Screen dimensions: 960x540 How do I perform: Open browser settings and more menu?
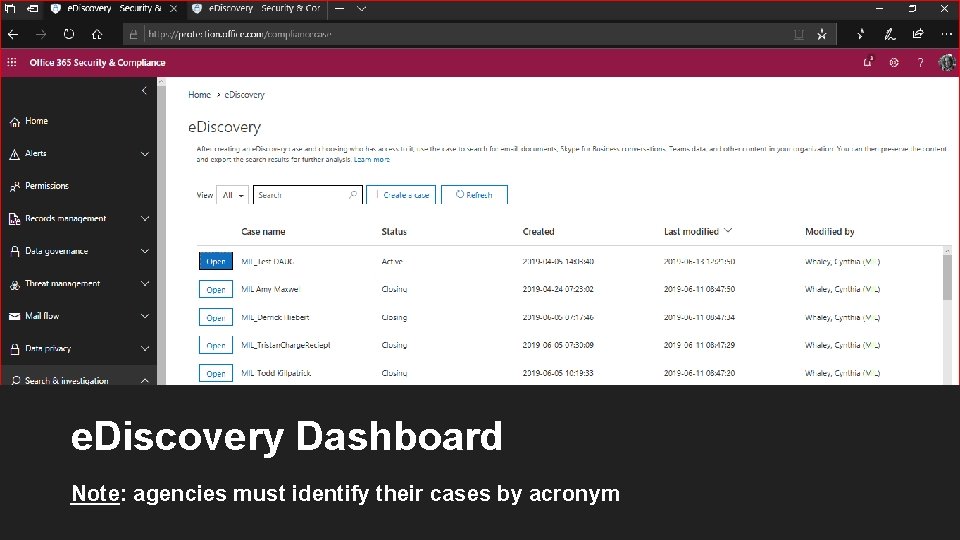[947, 34]
